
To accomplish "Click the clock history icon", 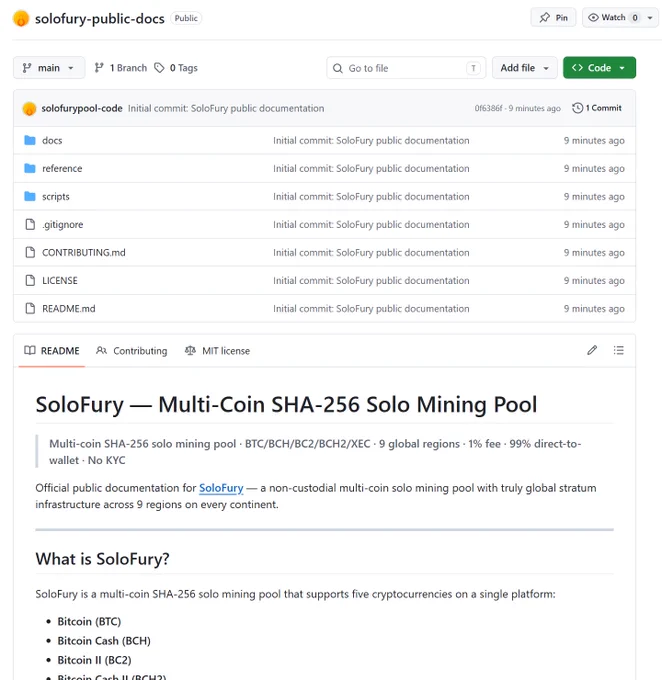I will tap(577, 108).
